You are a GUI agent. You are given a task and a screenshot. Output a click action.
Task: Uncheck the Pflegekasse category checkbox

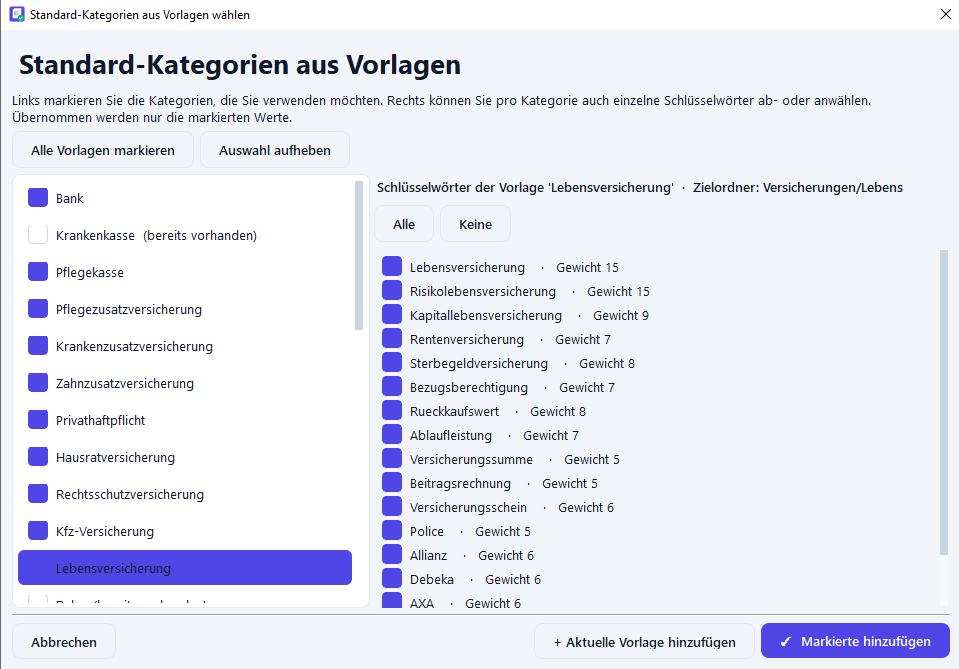[38, 272]
